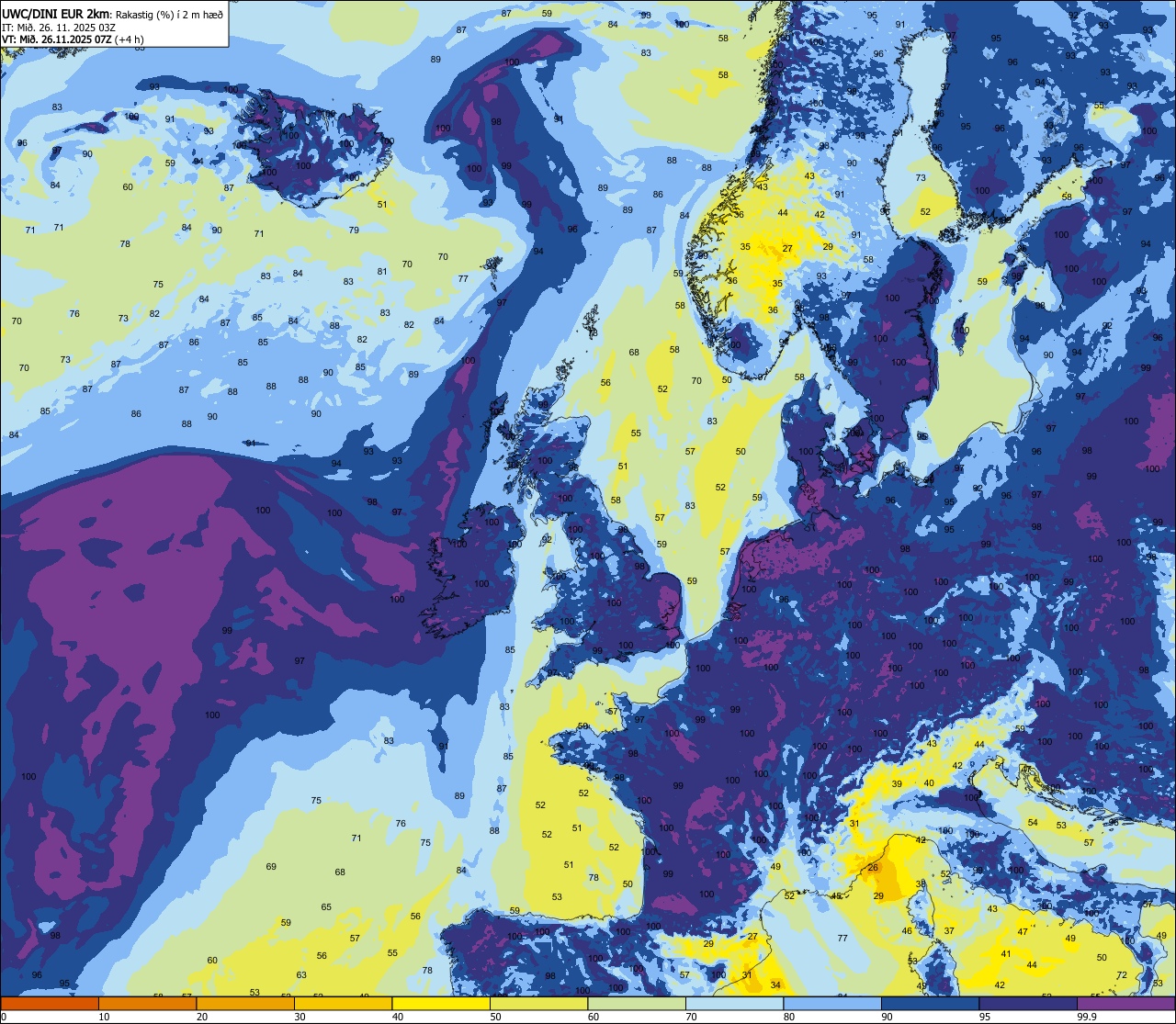This screenshot has width=1176, height=1024.
Task: Select the 80–90 medium blue legend swatch
Action: [832, 1003]
